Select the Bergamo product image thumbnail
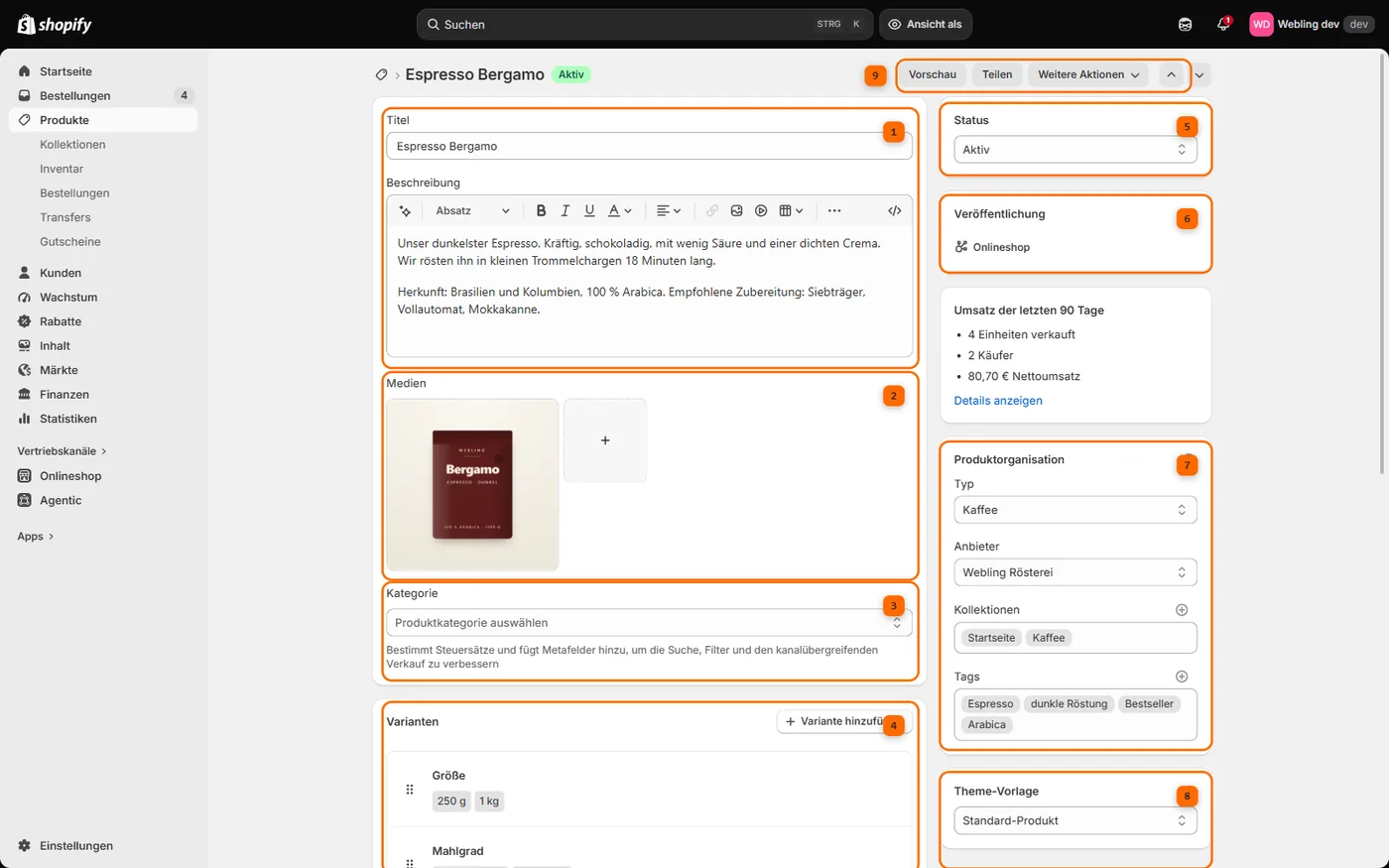 pyautogui.click(x=472, y=485)
